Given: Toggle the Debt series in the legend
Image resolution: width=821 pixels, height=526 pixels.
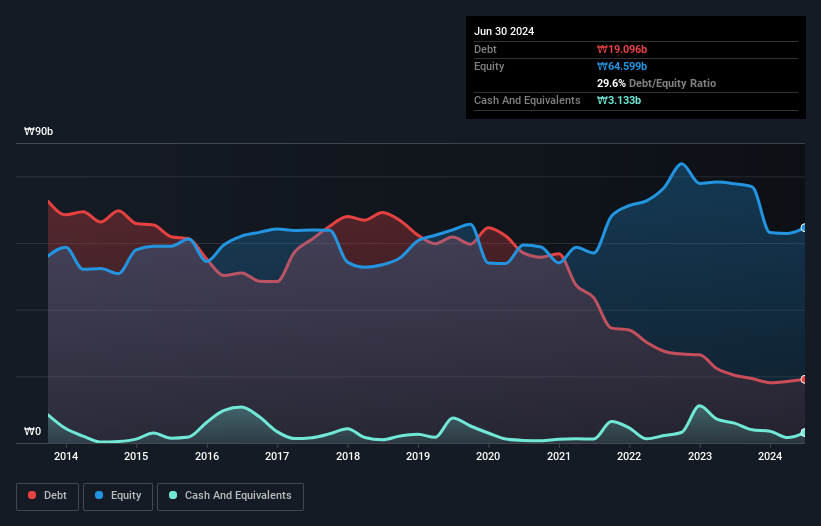Looking at the screenshot, I should [47, 496].
